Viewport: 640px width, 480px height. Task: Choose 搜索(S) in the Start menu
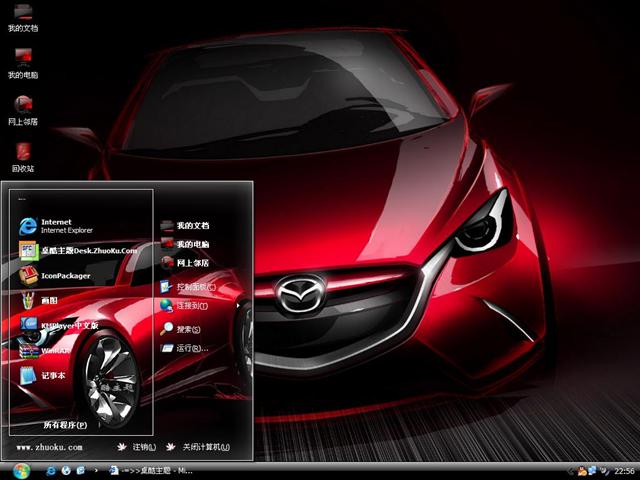point(186,329)
